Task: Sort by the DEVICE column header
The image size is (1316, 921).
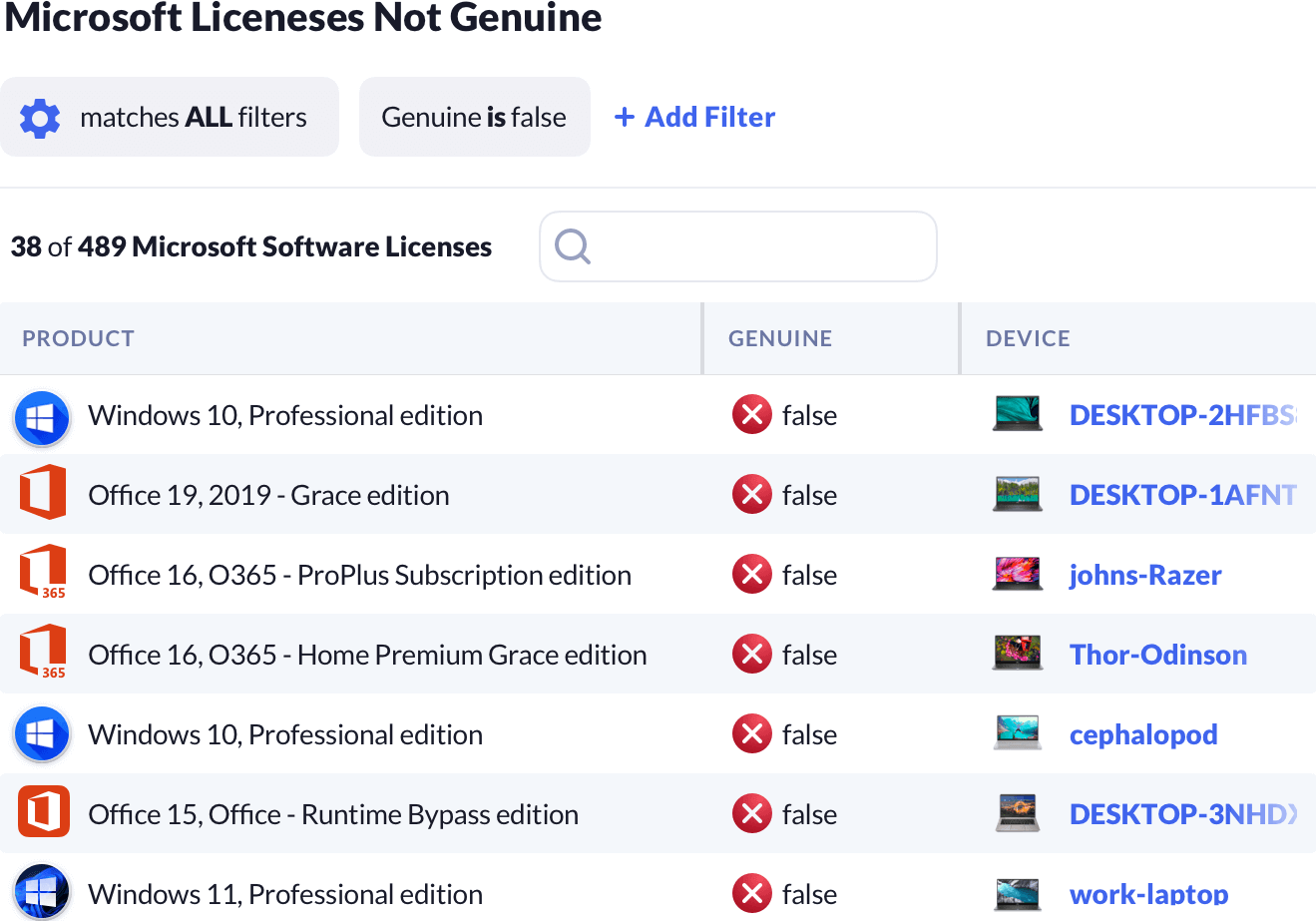Action: 1028,339
